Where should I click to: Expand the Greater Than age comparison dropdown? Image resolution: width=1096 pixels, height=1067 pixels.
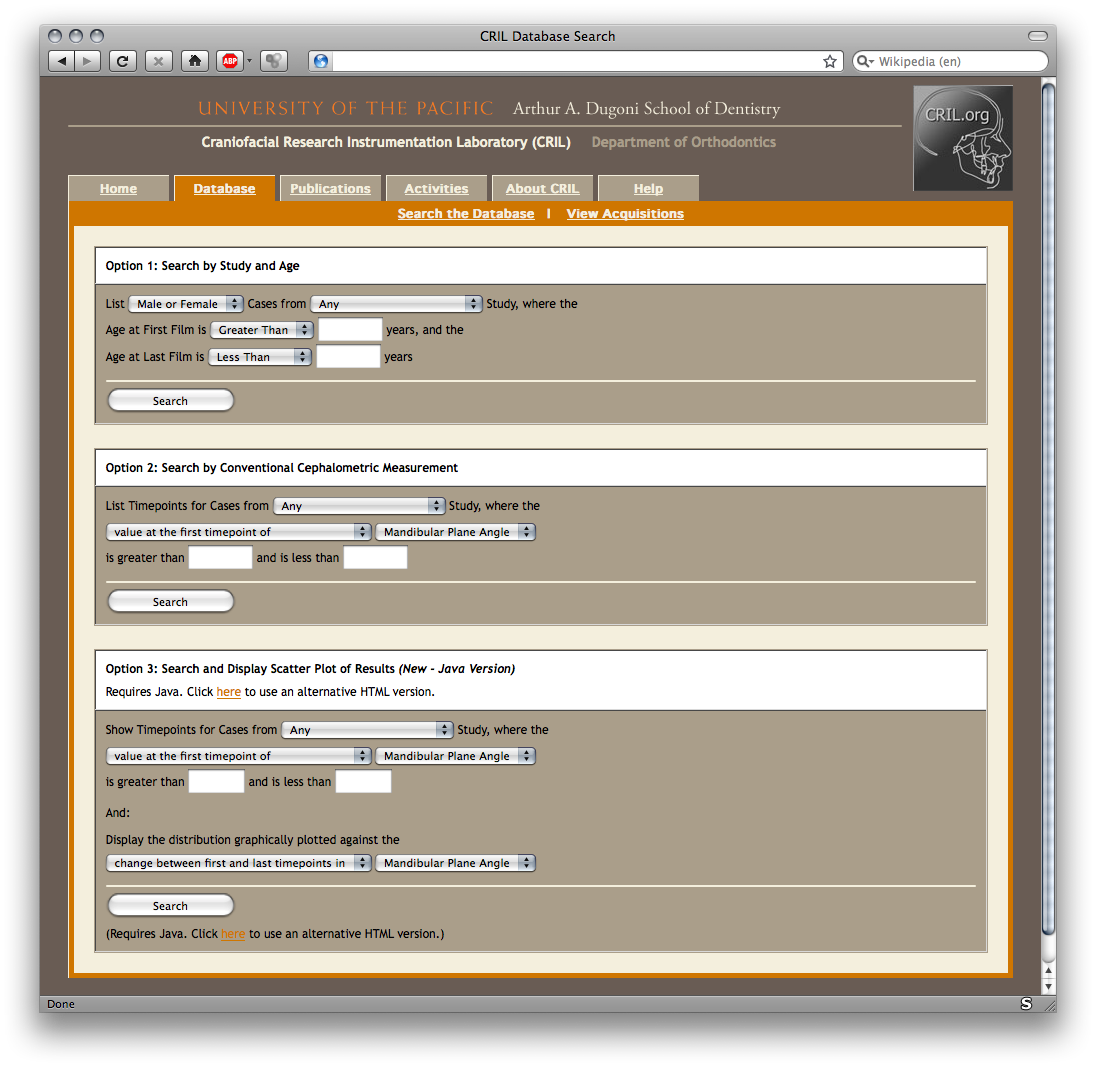(261, 330)
